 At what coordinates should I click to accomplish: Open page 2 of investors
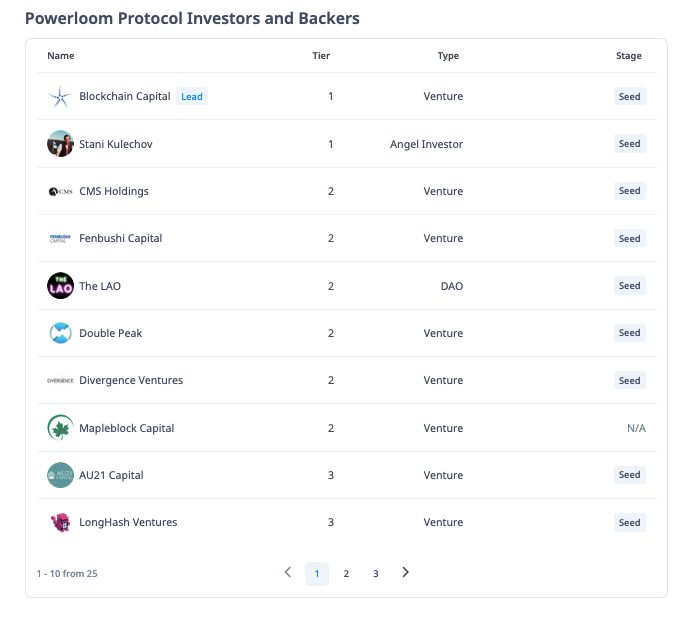point(346,574)
